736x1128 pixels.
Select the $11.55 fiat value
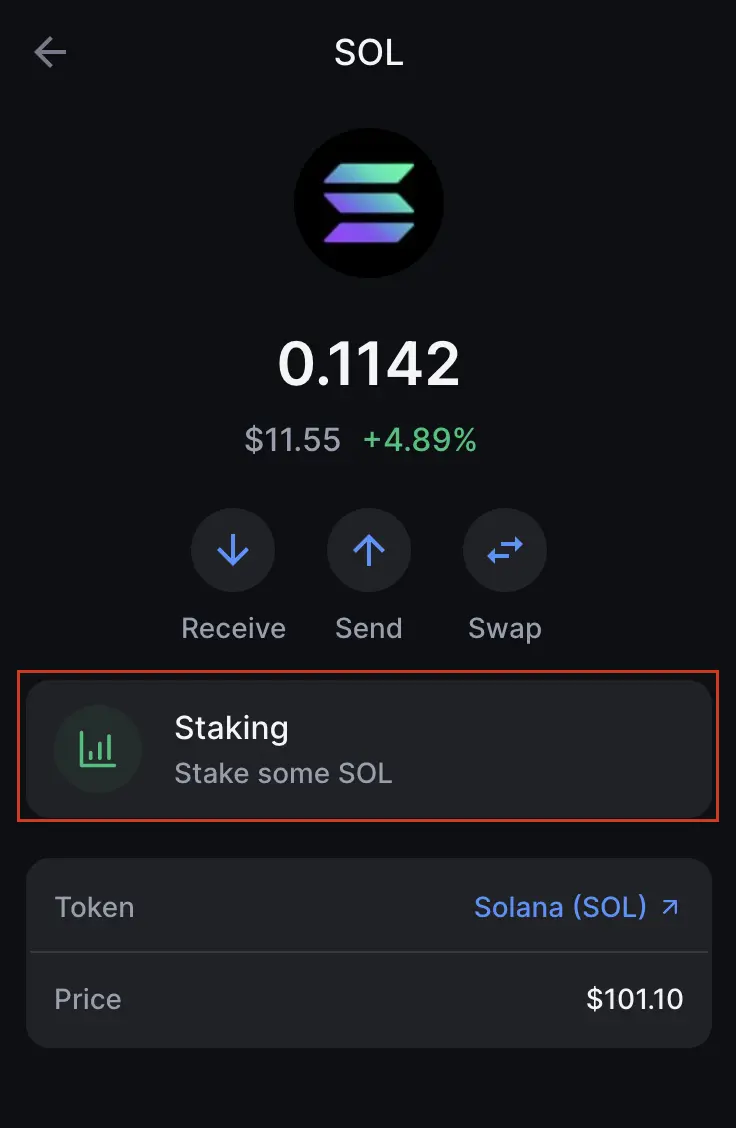click(x=293, y=440)
